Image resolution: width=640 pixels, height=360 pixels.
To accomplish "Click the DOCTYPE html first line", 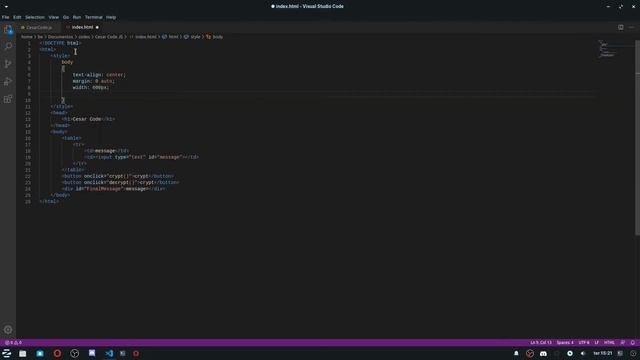I will coord(60,43).
